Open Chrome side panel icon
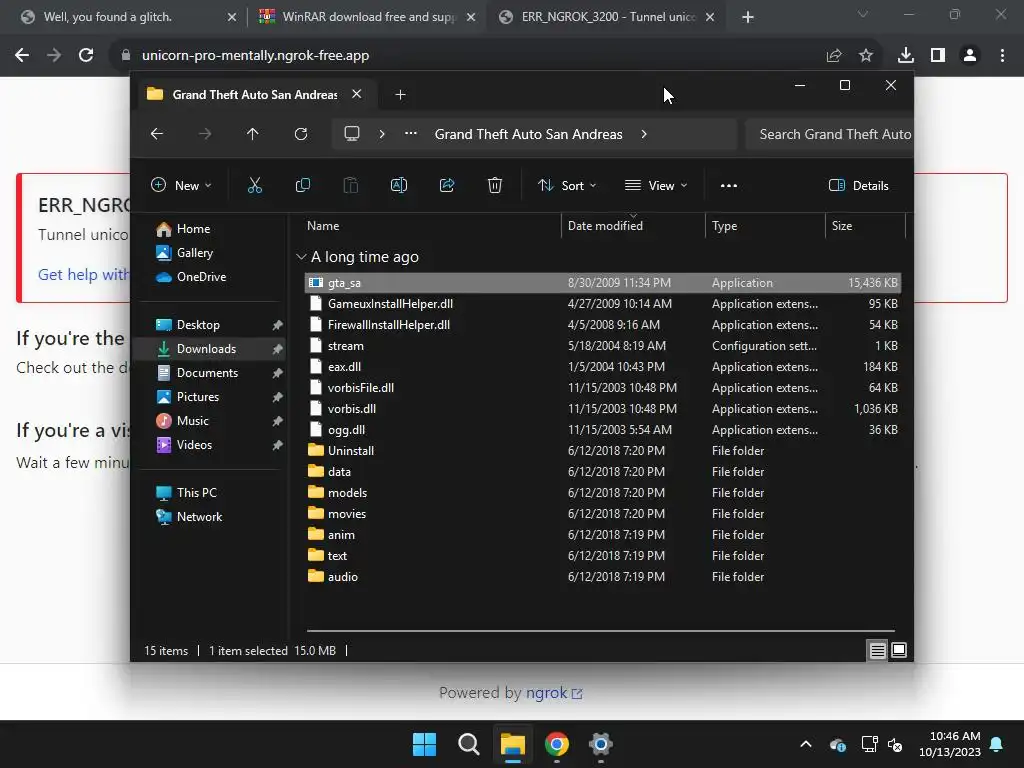1024x768 pixels. 938,56
